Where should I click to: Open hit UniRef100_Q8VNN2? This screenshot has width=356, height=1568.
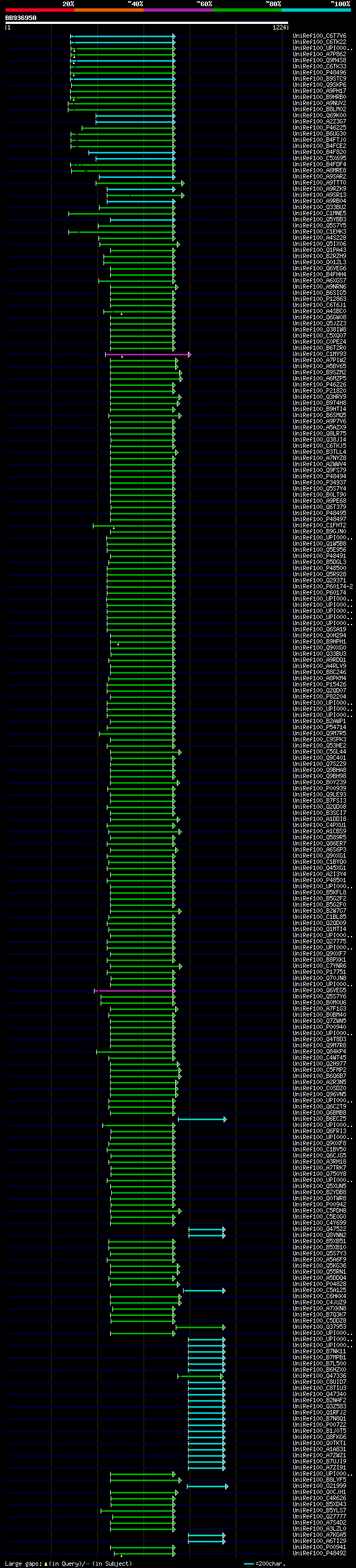coord(319,1235)
